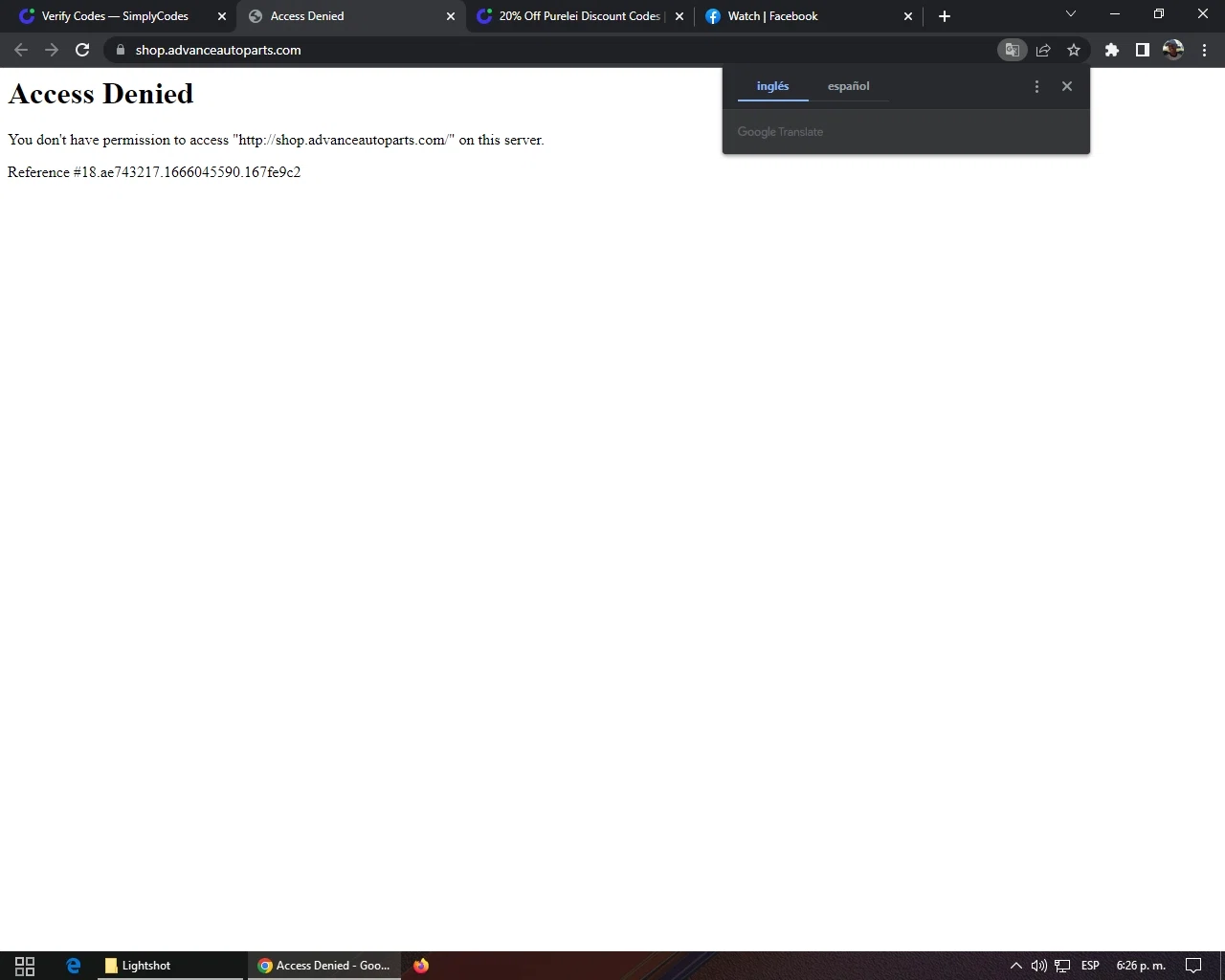Minimize the Chrome window
The width and height of the screenshot is (1225, 980).
point(1115,14)
